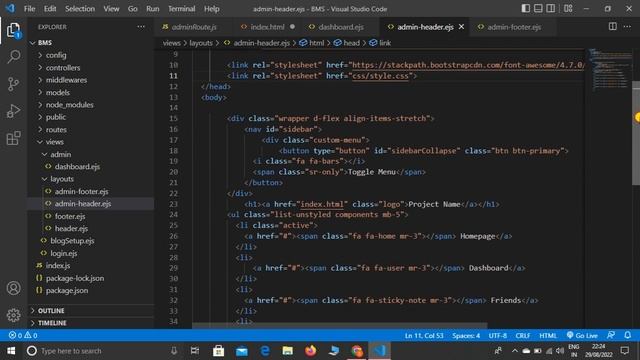Viewport: 640px width, 360px height.
Task: Open the Help menu
Action: pos(211,9)
